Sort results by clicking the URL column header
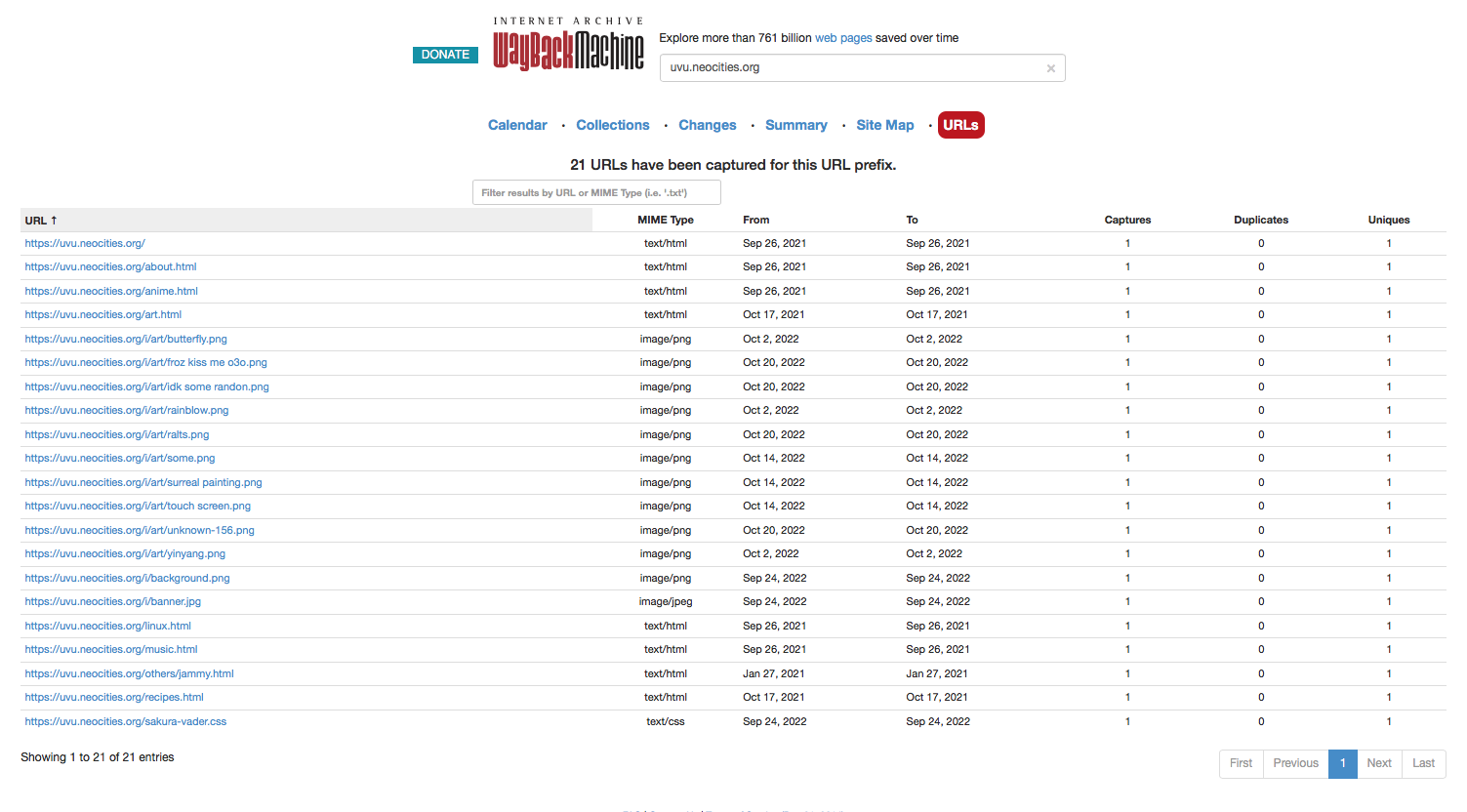1467x812 pixels. click(39, 220)
